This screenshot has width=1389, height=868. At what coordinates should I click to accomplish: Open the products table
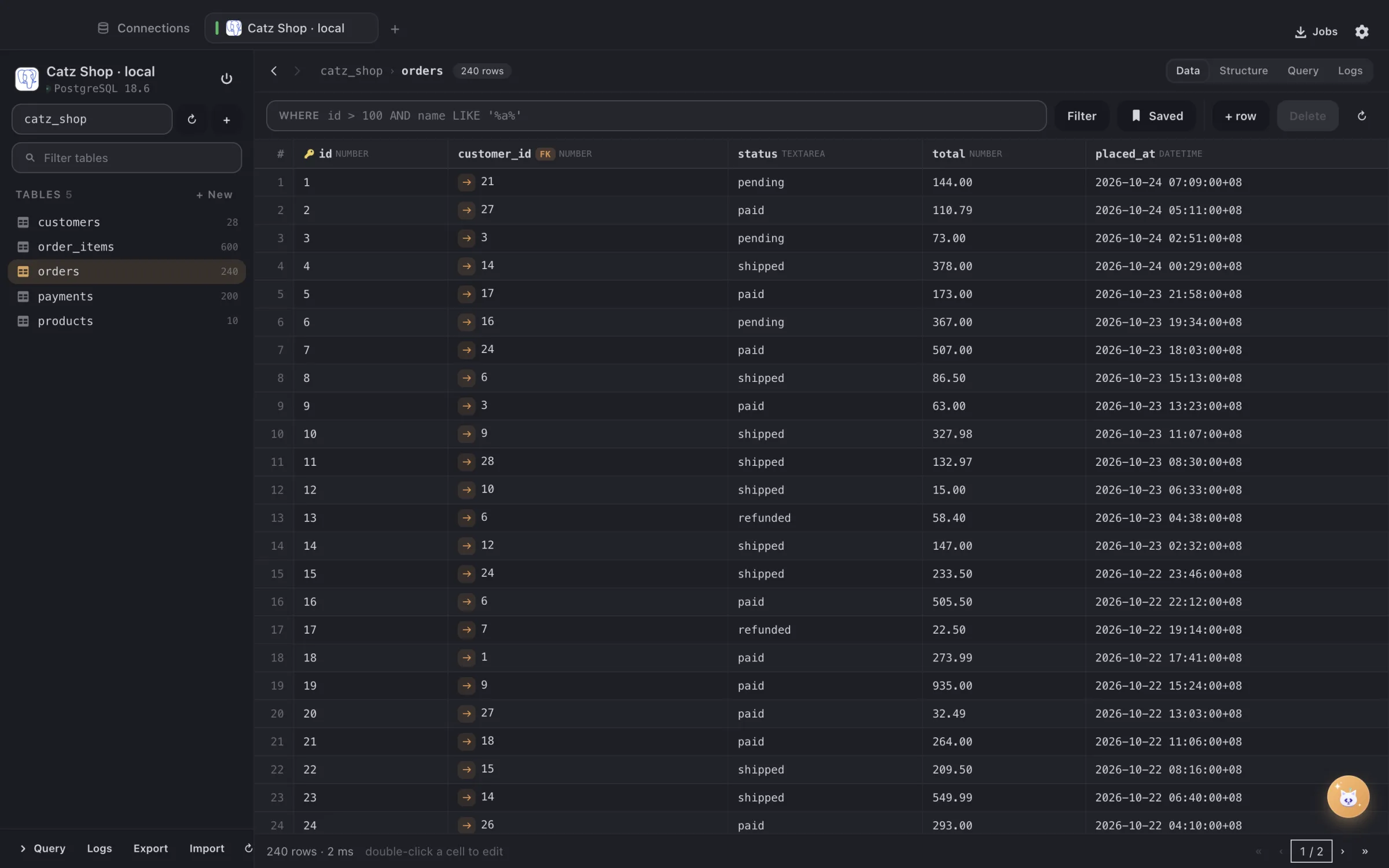coord(127,321)
